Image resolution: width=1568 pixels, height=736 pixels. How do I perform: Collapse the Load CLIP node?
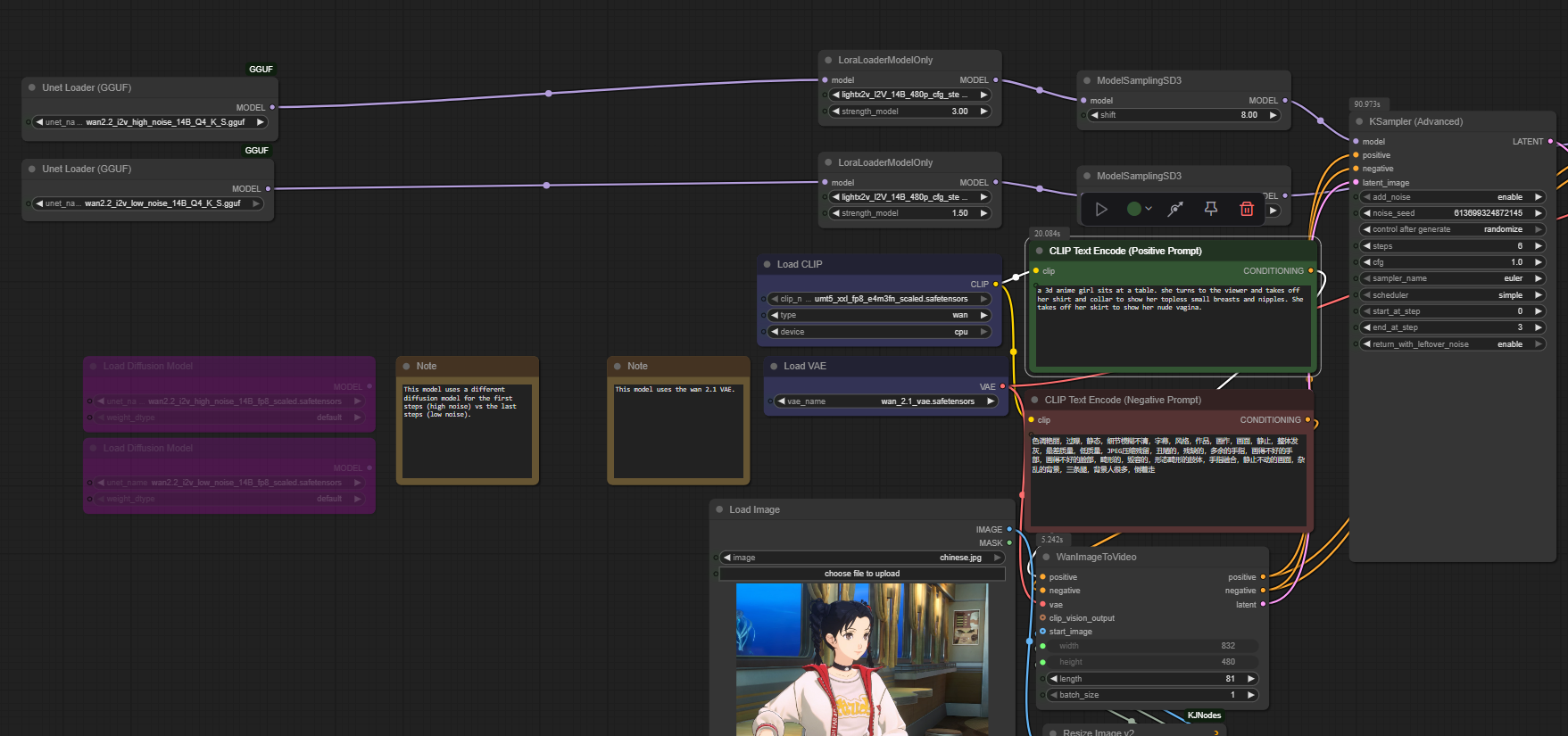click(767, 264)
